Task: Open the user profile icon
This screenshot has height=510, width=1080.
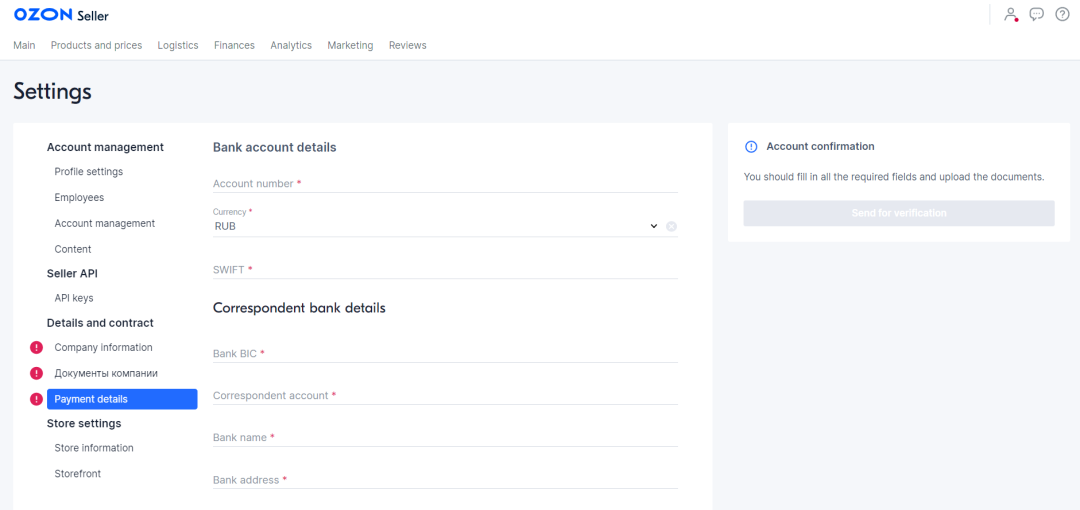Action: [1011, 14]
